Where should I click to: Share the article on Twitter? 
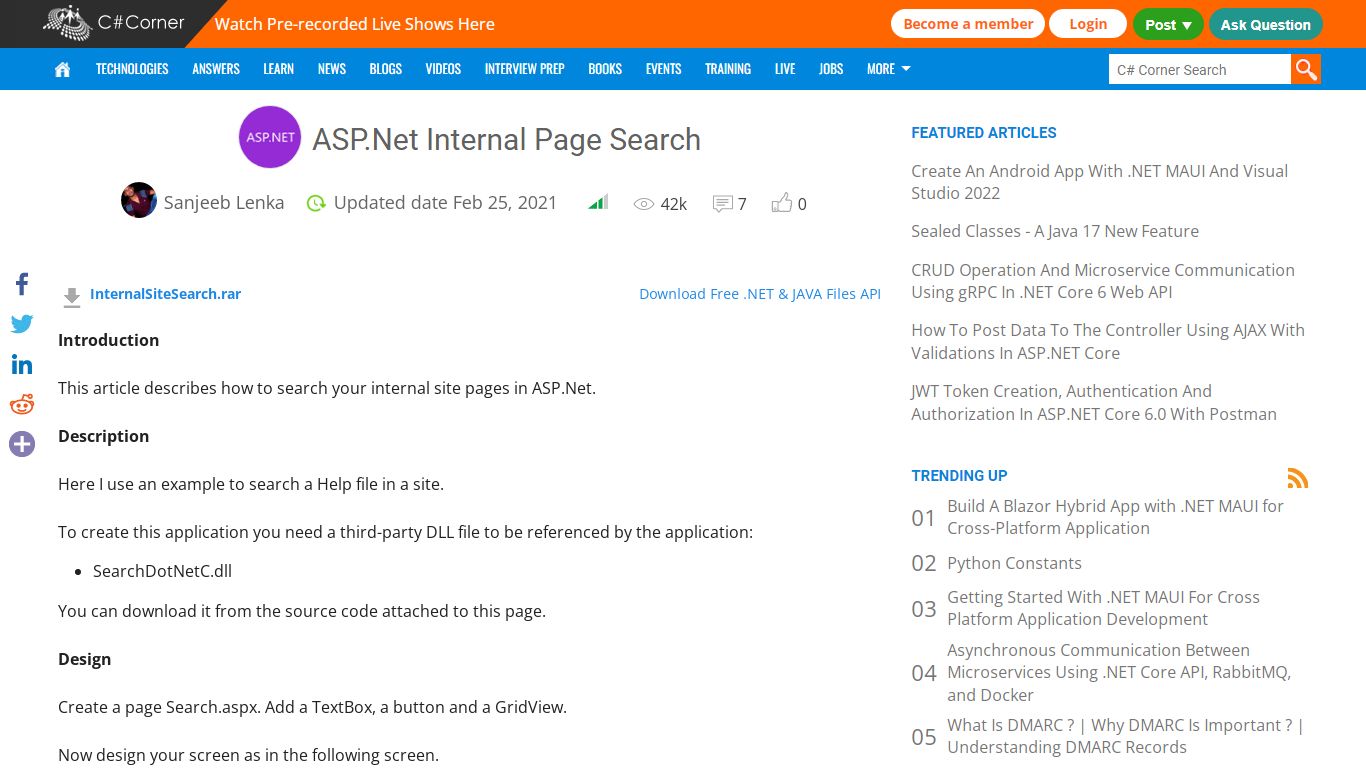click(x=22, y=324)
